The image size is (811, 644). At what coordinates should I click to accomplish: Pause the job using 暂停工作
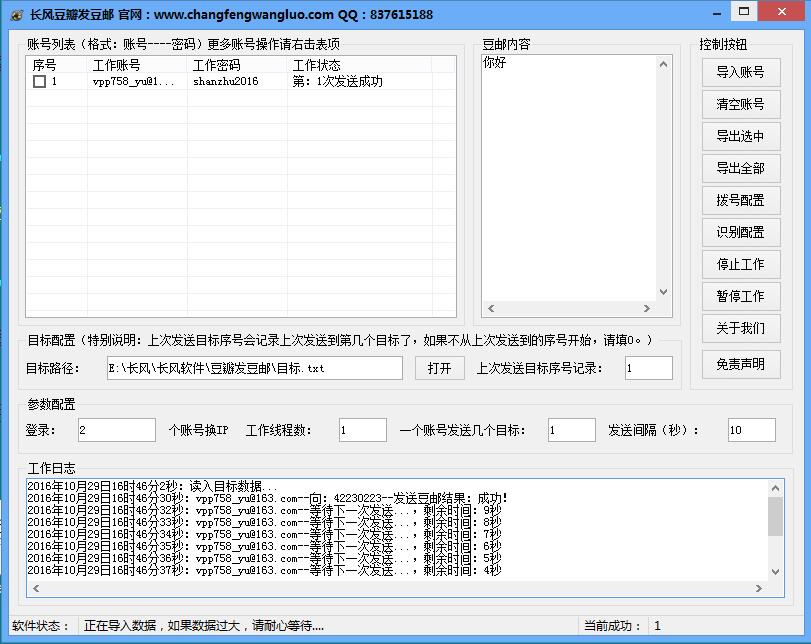coord(740,296)
